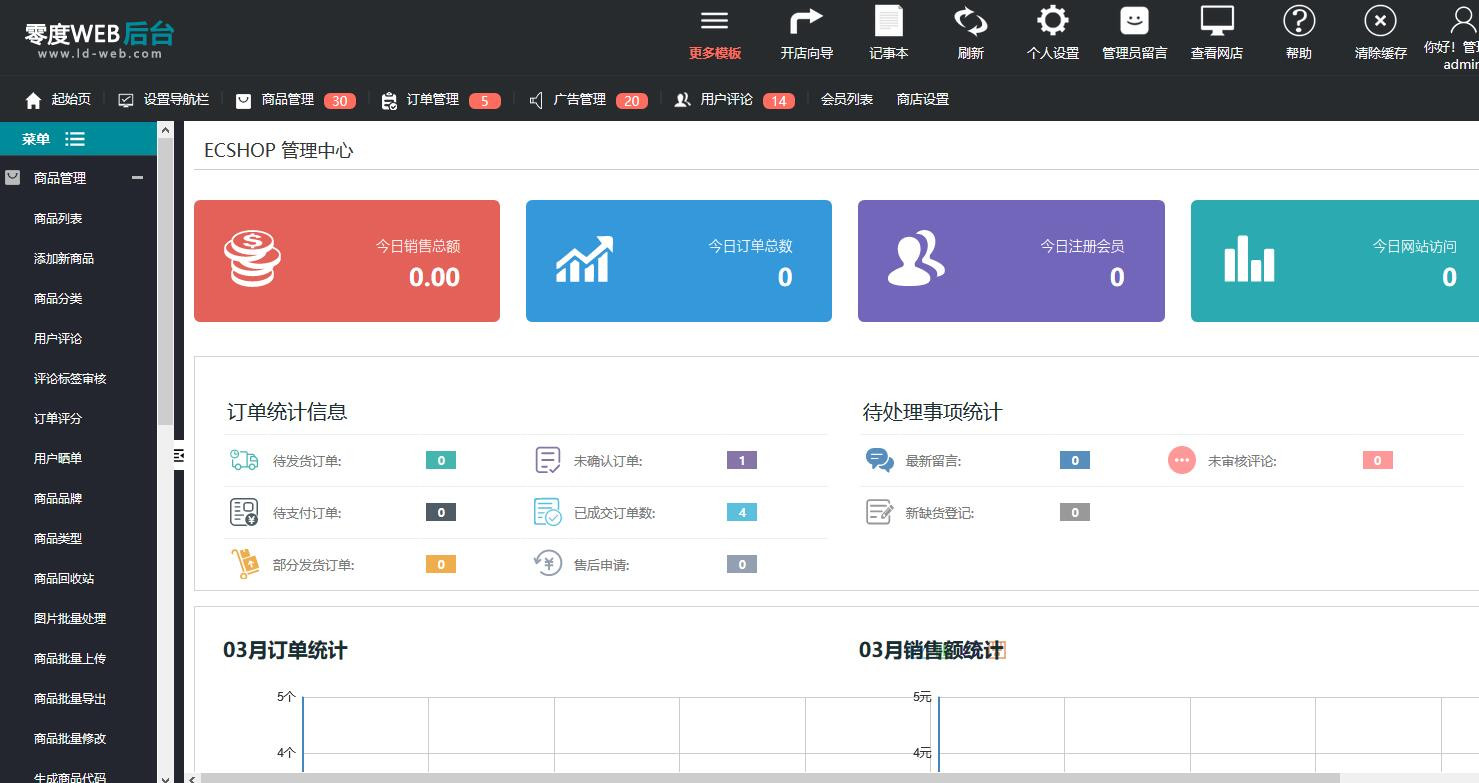This screenshot has height=783, width=1479.
Task: Click the 未确认订单 purple count badge
Action: coord(741,461)
